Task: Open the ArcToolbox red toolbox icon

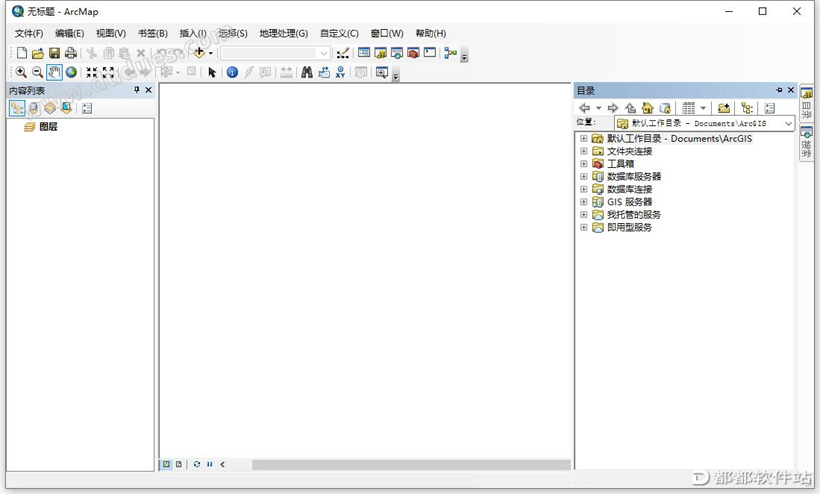Action: click(x=413, y=53)
